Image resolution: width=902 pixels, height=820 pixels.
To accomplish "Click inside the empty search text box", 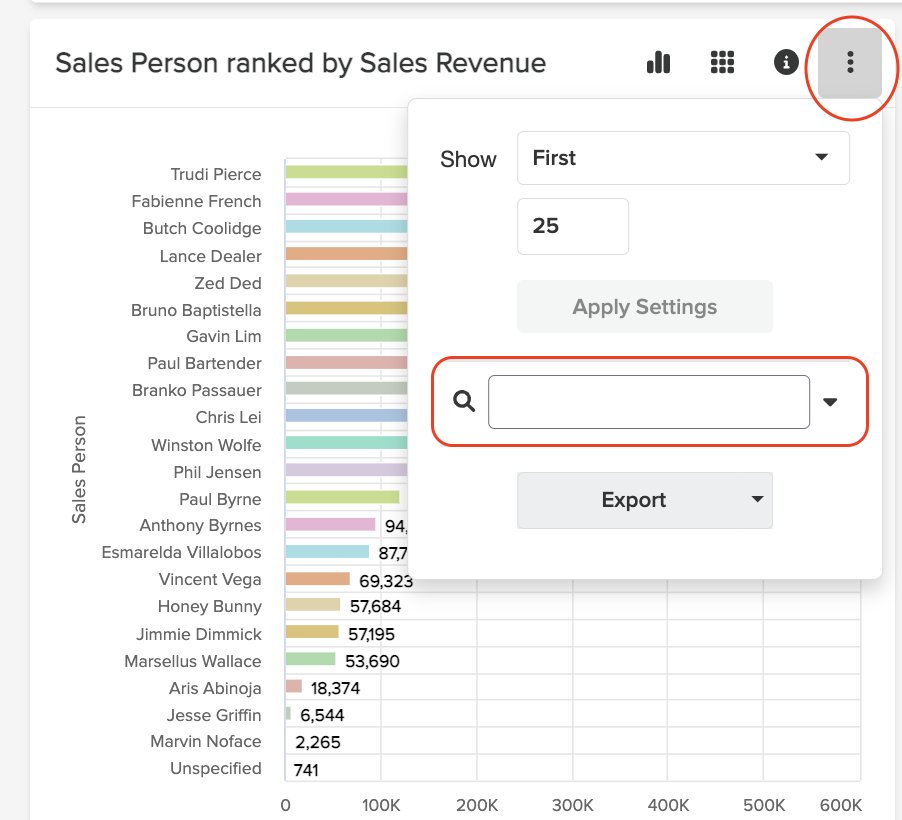I will [x=648, y=401].
